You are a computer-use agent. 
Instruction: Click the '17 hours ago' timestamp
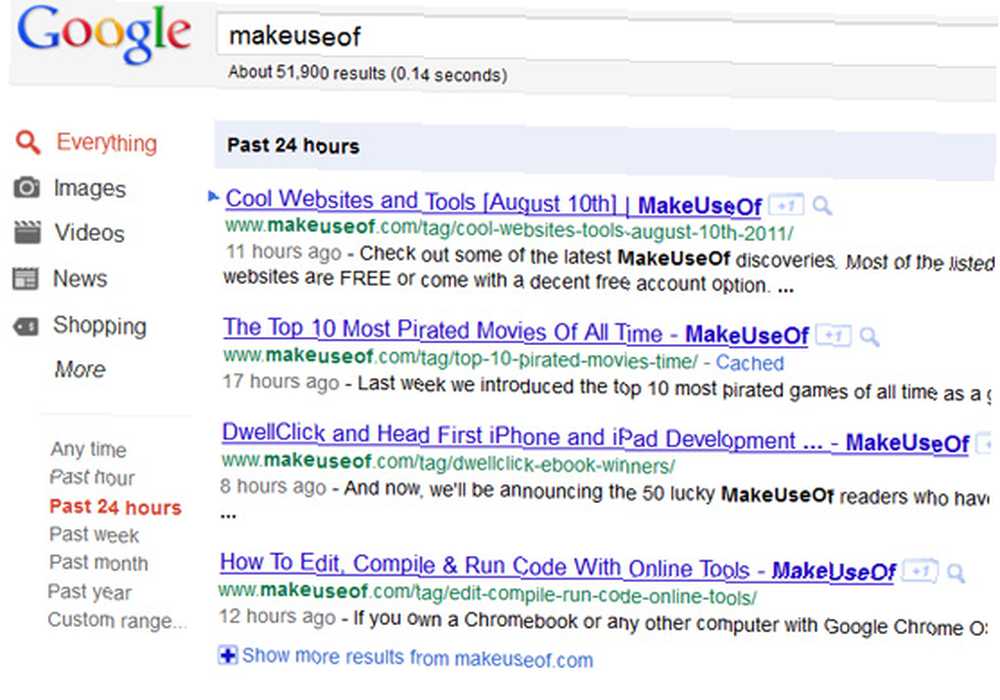[281, 382]
